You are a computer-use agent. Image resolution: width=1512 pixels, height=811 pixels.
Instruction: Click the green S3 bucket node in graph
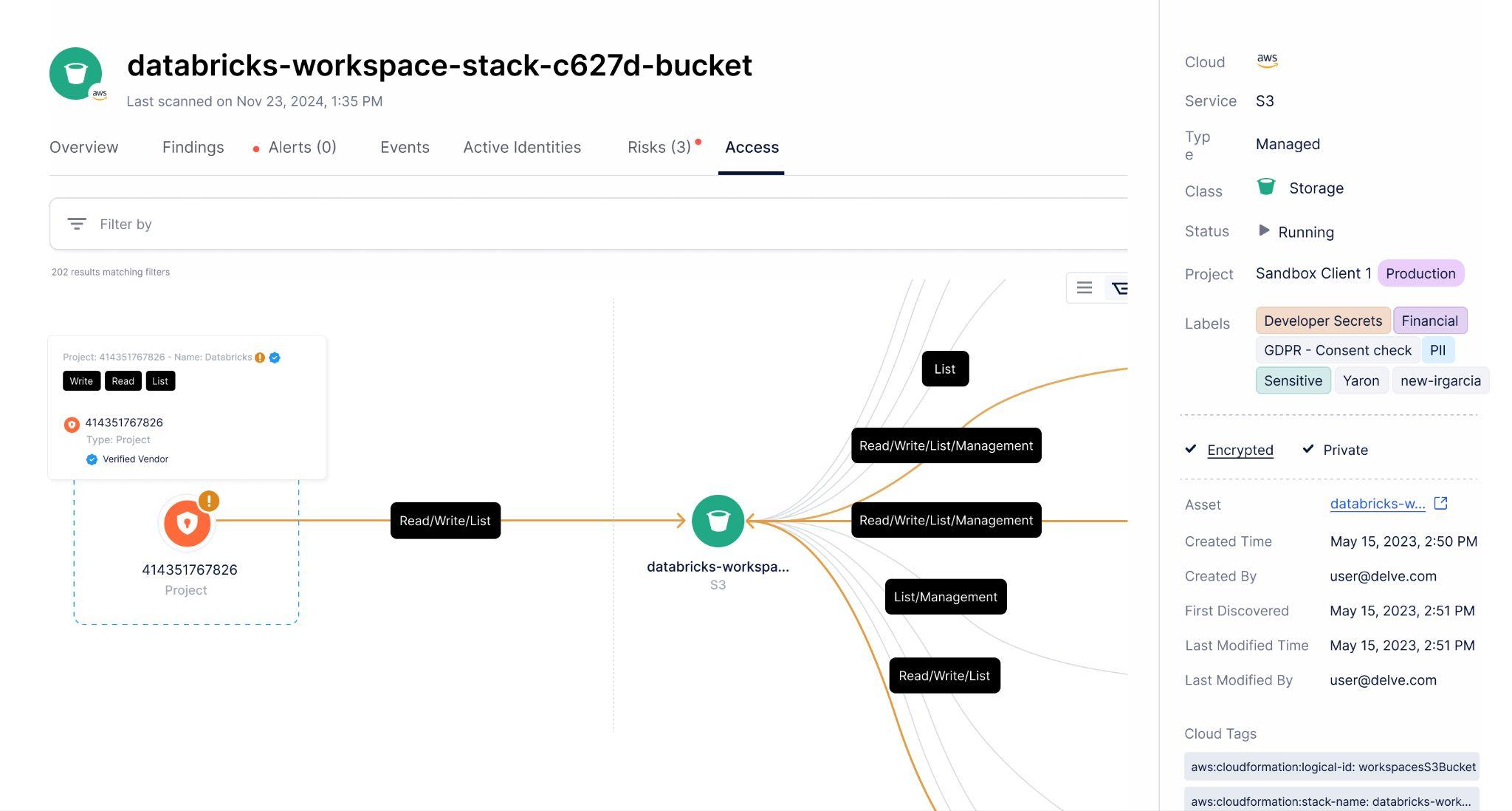[x=718, y=521]
